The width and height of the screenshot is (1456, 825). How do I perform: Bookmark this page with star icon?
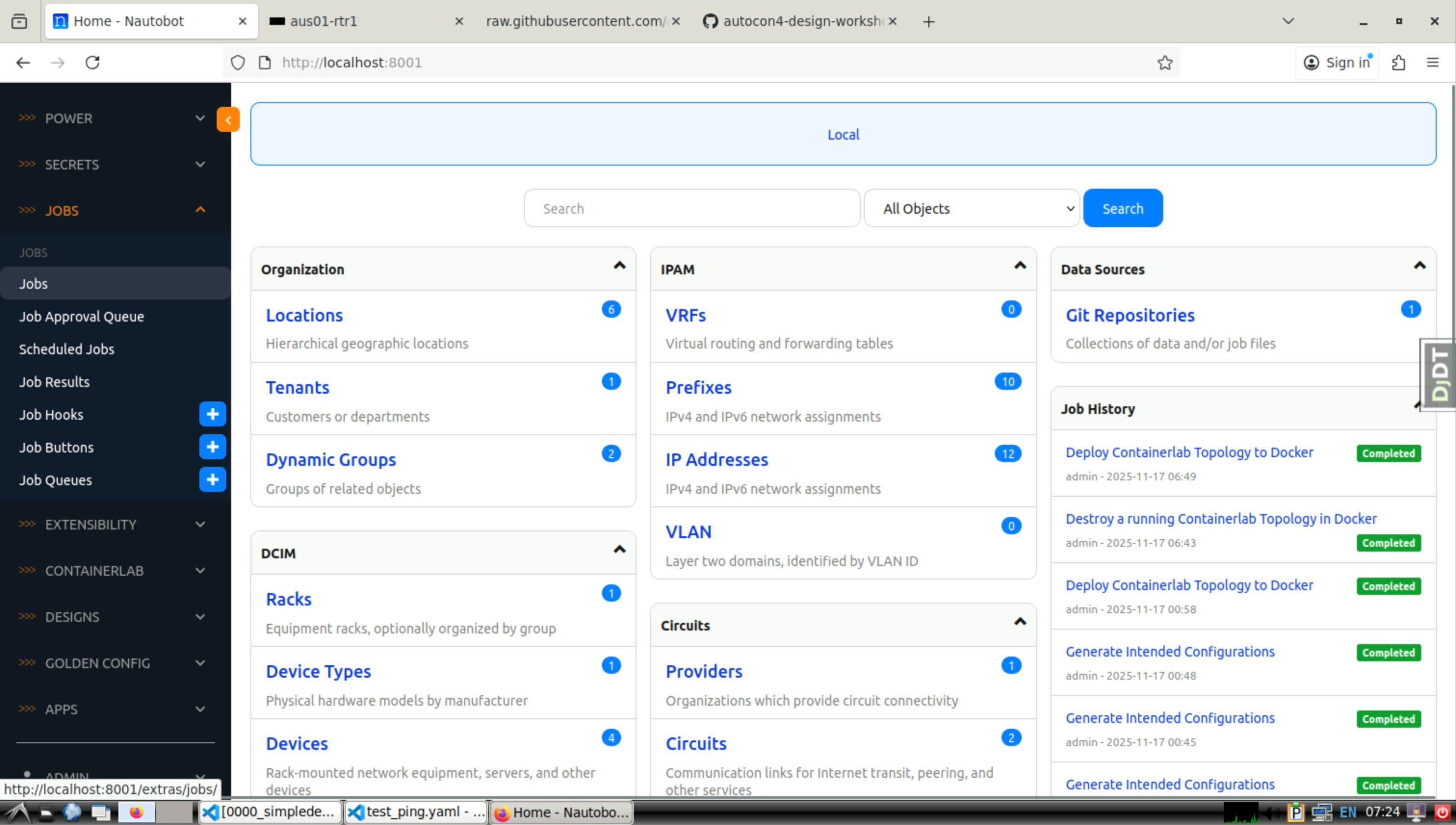[x=1165, y=62]
